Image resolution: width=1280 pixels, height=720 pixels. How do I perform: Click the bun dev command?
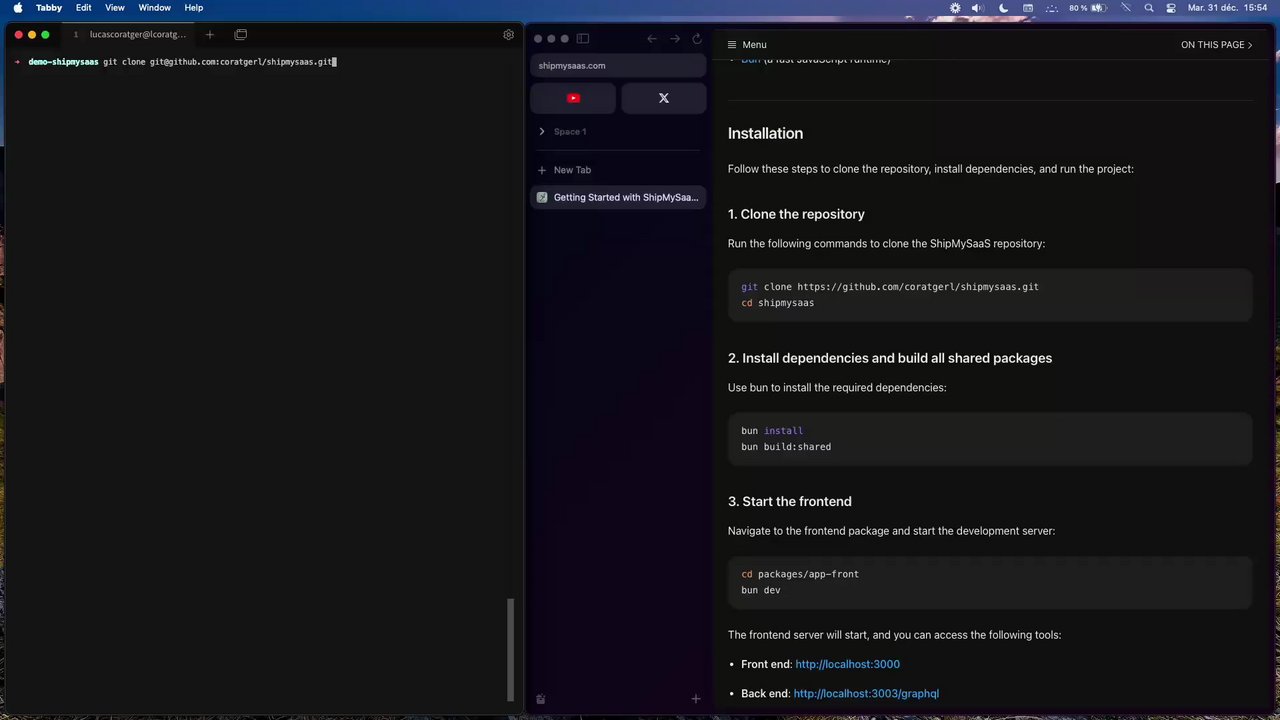point(761,590)
